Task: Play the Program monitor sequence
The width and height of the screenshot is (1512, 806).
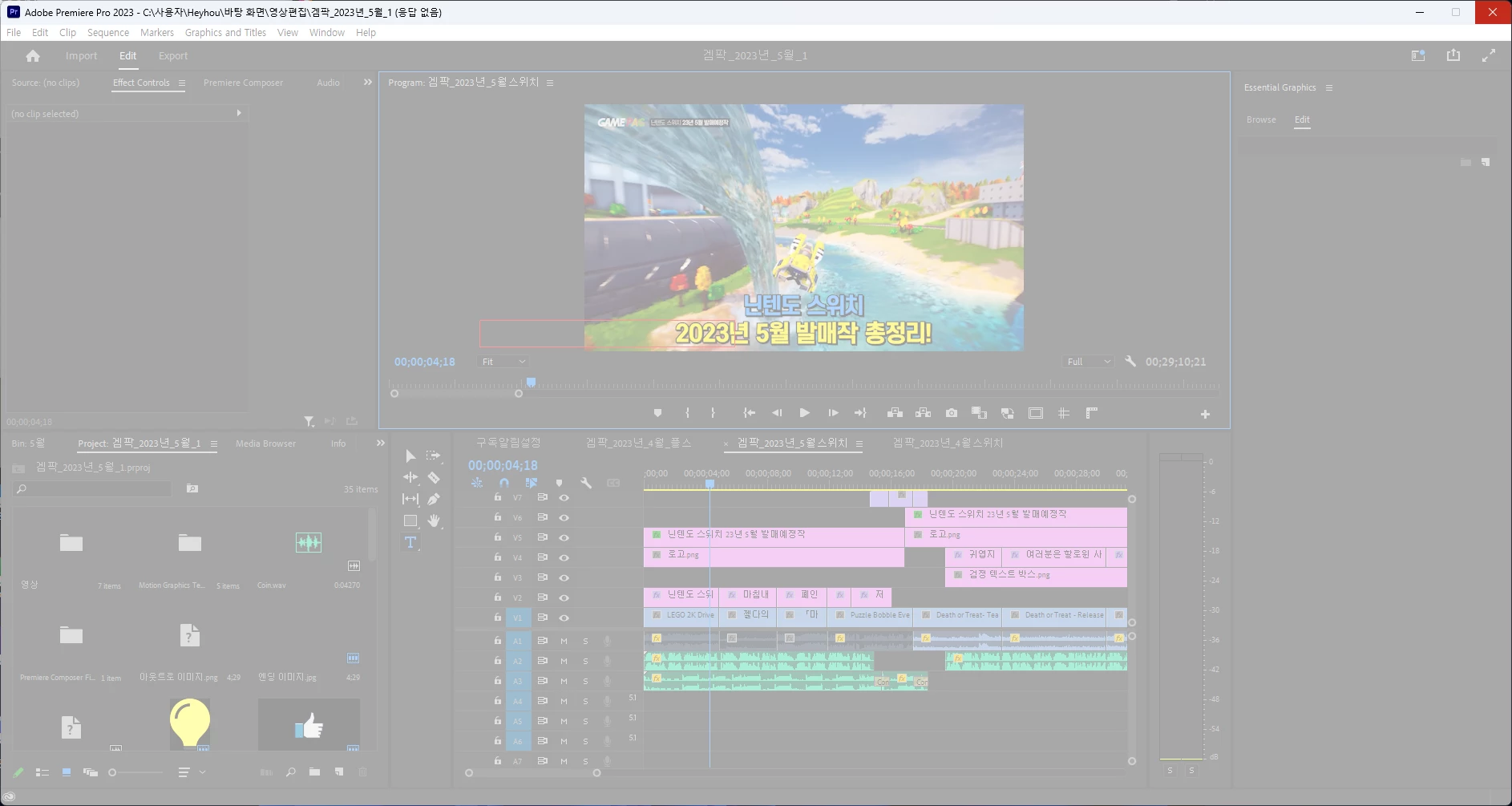Action: [804, 413]
